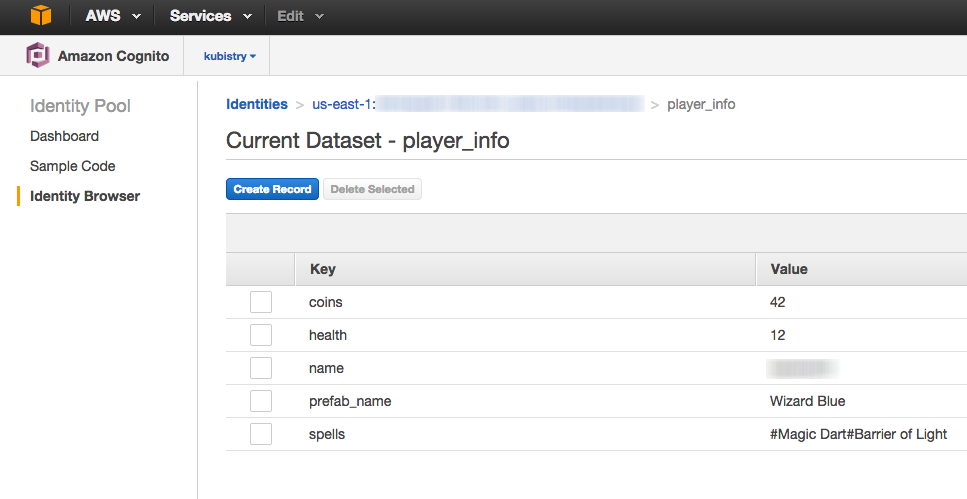Viewport: 967px width, 499px height.
Task: Open the us-east-1 identity breadcrumb link
Action: click(x=478, y=104)
